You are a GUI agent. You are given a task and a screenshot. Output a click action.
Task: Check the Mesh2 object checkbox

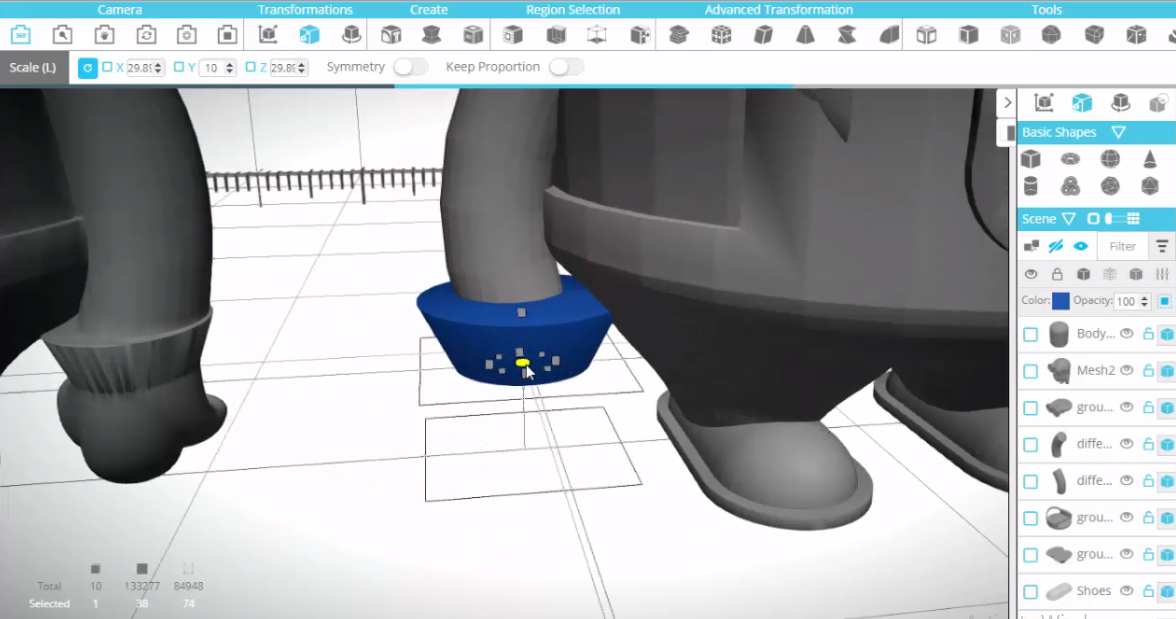point(1030,371)
